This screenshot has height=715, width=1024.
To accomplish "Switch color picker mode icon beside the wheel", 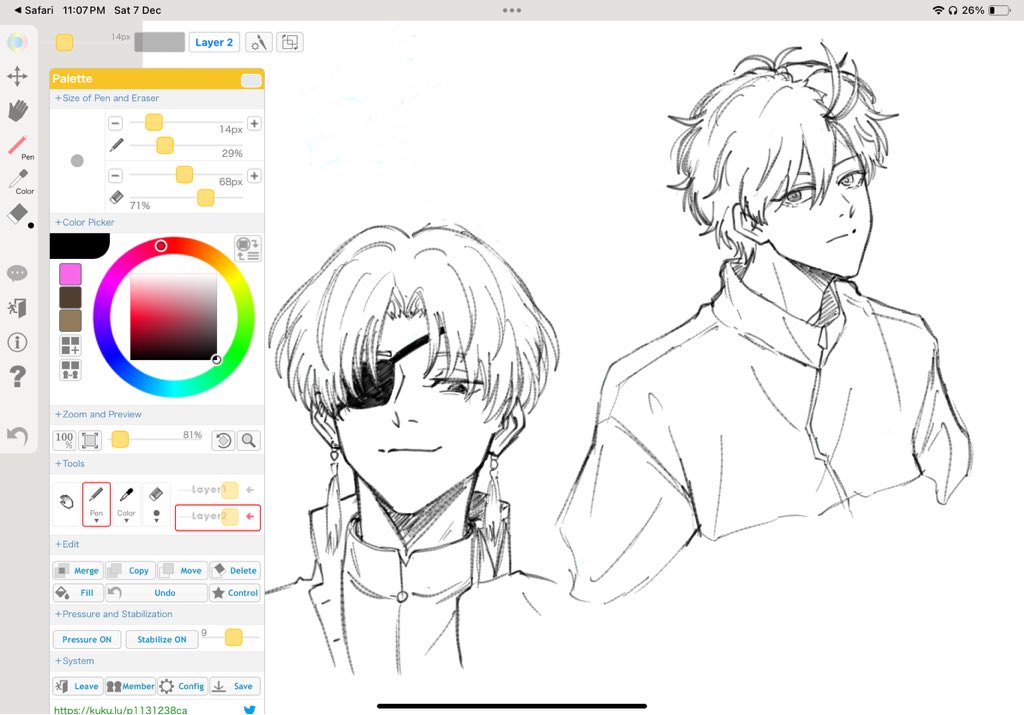I will point(248,249).
